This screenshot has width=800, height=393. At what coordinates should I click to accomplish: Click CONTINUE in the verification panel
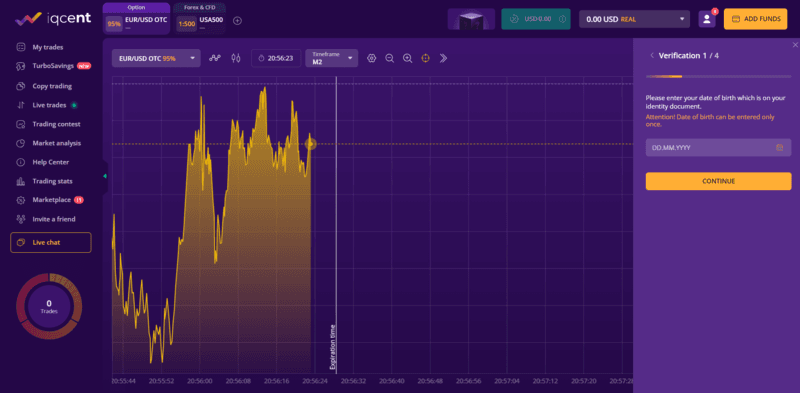tap(718, 181)
